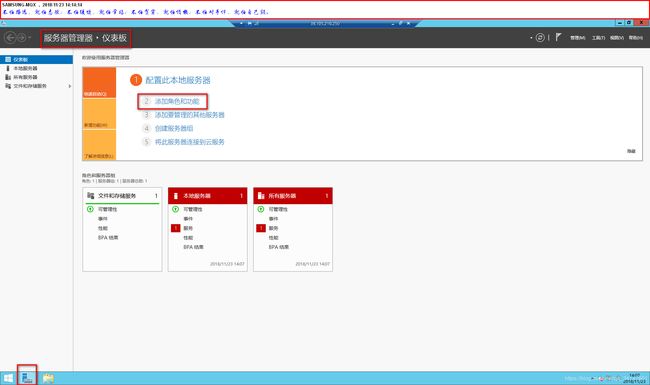Click the 创建服务器组 link
Image resolution: width=650 pixels, height=385 pixels.
pos(174,128)
